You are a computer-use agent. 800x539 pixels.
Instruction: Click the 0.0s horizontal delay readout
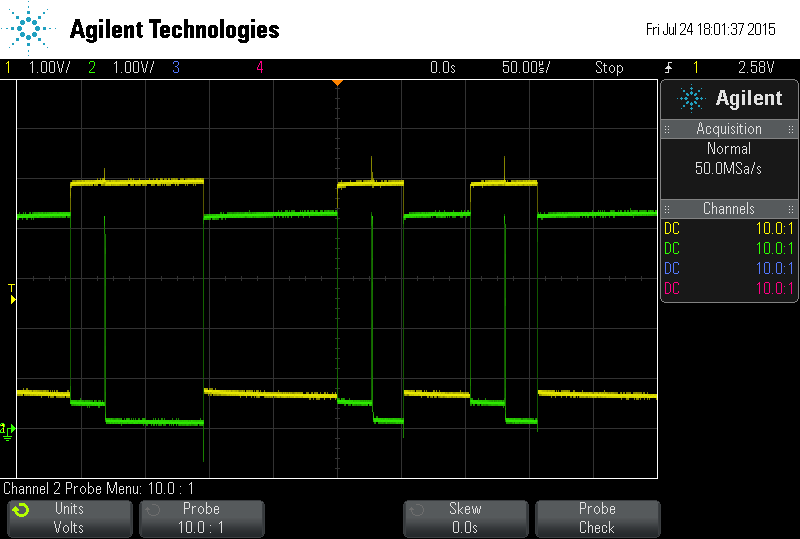(442, 67)
